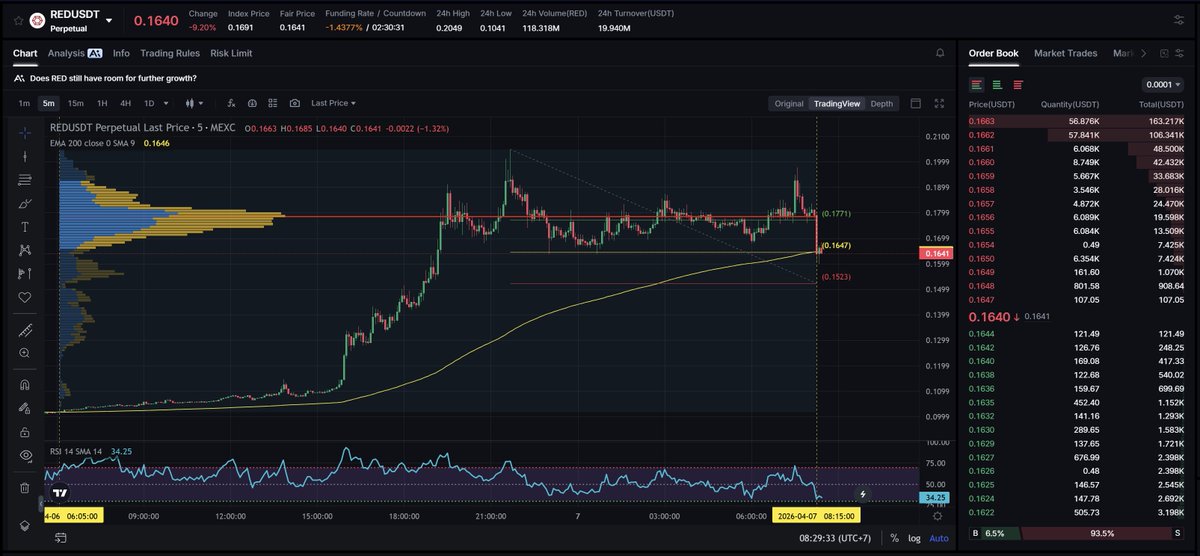Show both bids and asks in the order book
This screenshot has height=556, width=1200.
(977, 85)
